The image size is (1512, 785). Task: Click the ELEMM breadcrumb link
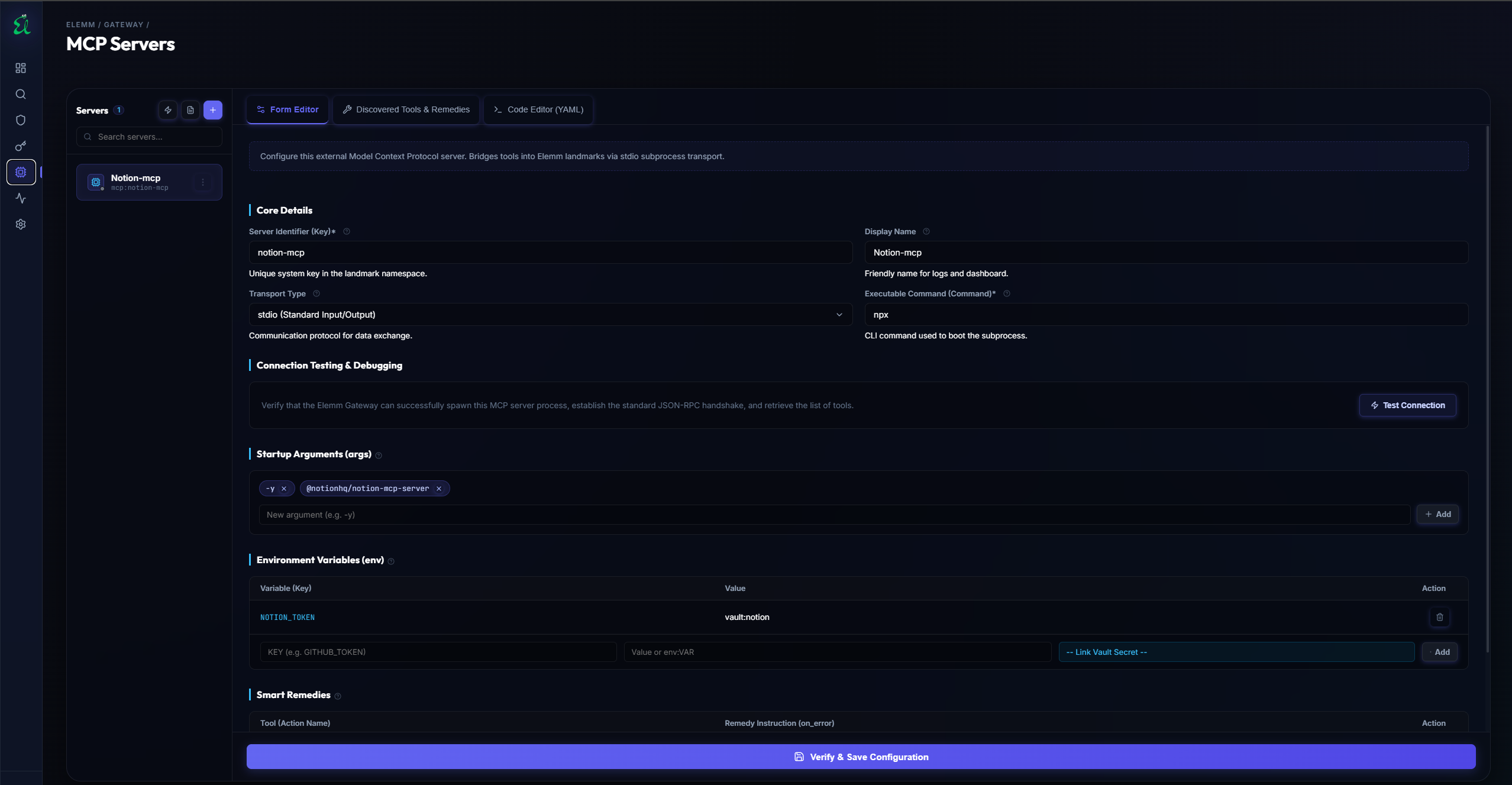tap(80, 25)
